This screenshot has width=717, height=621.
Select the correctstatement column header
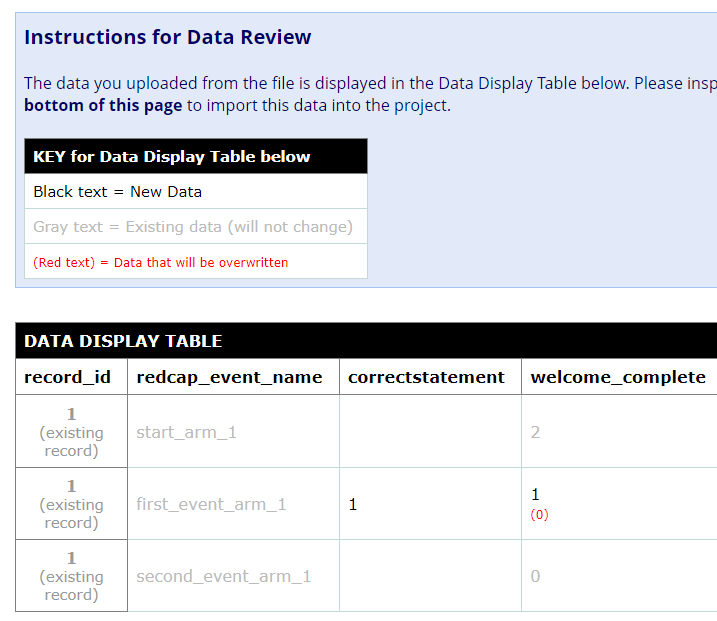[426, 377]
